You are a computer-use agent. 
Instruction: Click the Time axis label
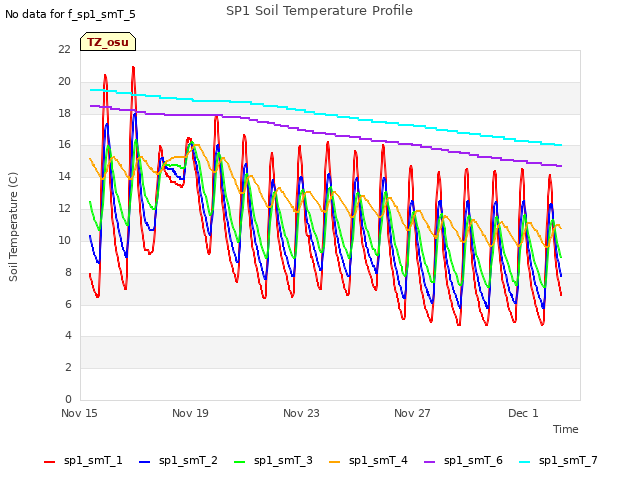(565, 429)
